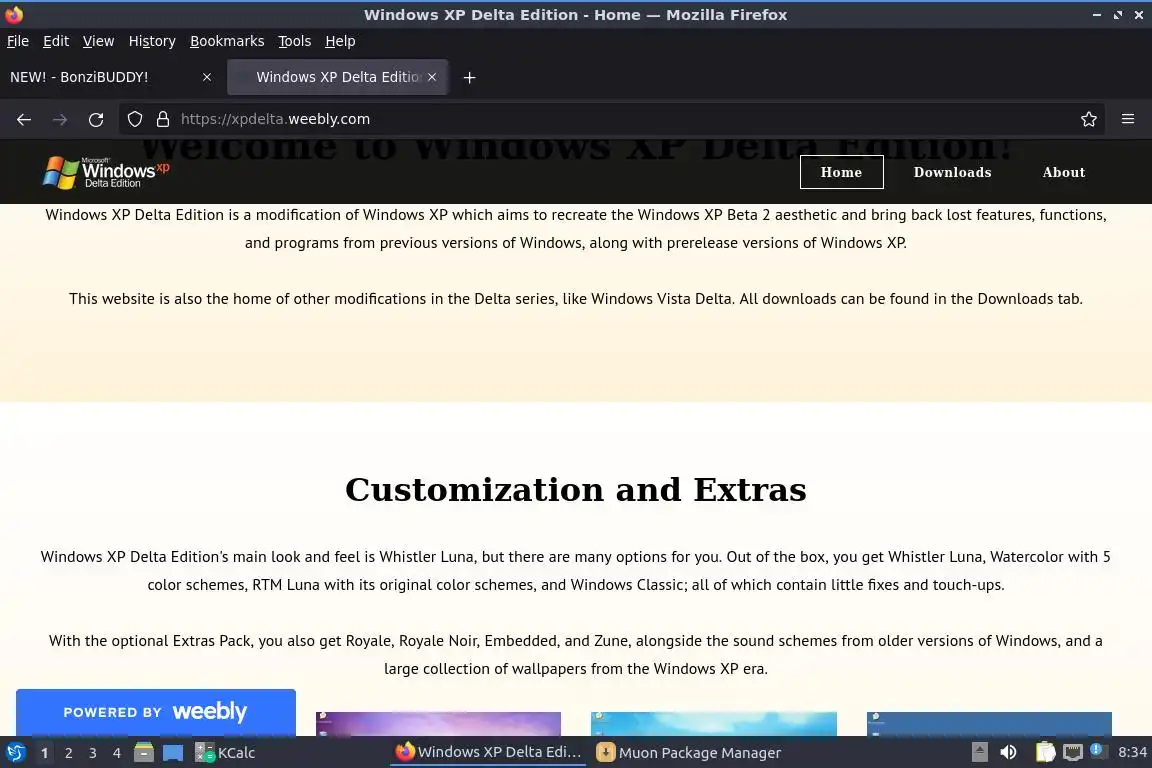Click the Firefox logo in title bar
Image resolution: width=1152 pixels, height=768 pixels.
pyautogui.click(x=14, y=15)
